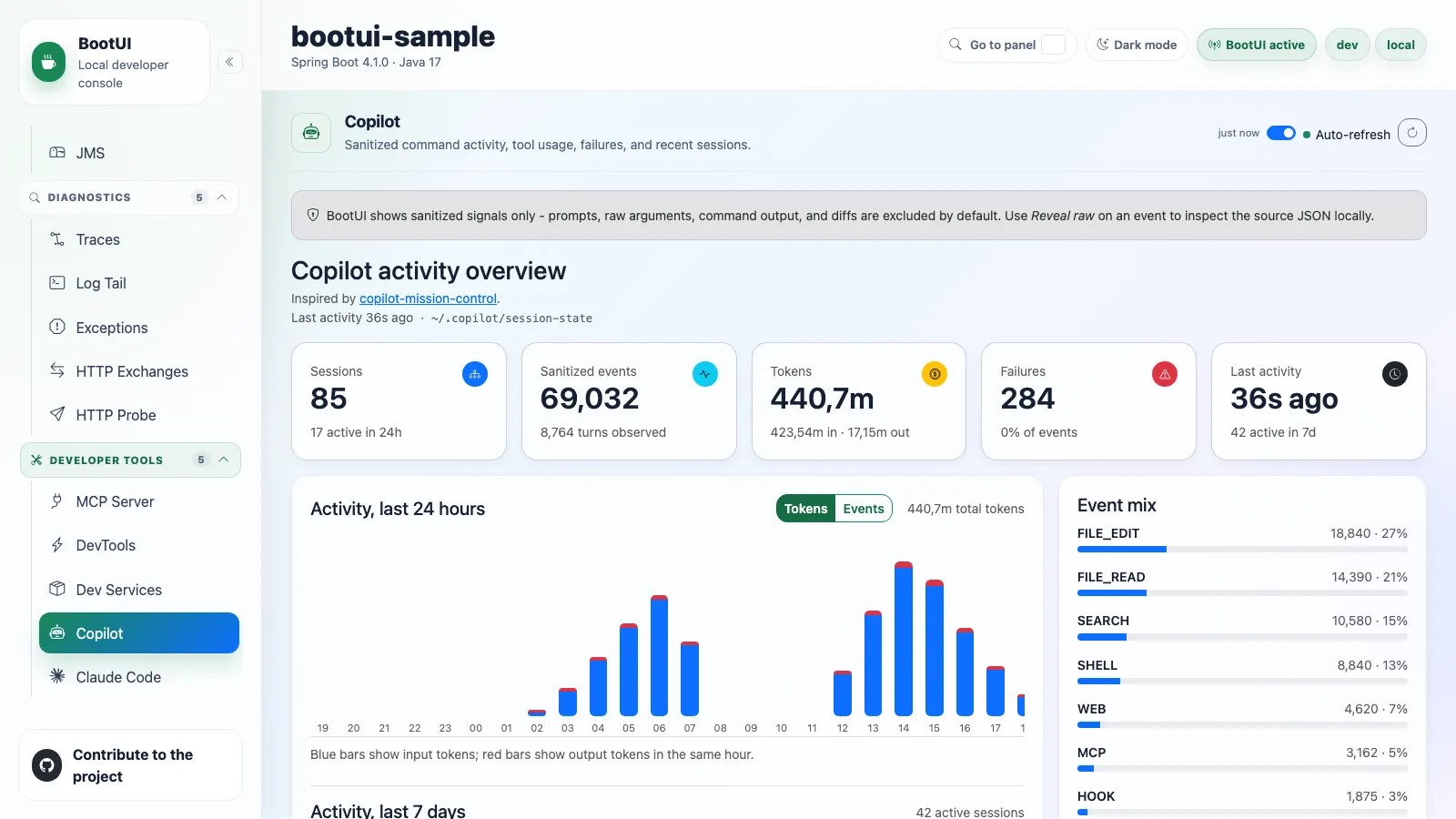Click the black Last activity clock icon

pyautogui.click(x=1395, y=374)
